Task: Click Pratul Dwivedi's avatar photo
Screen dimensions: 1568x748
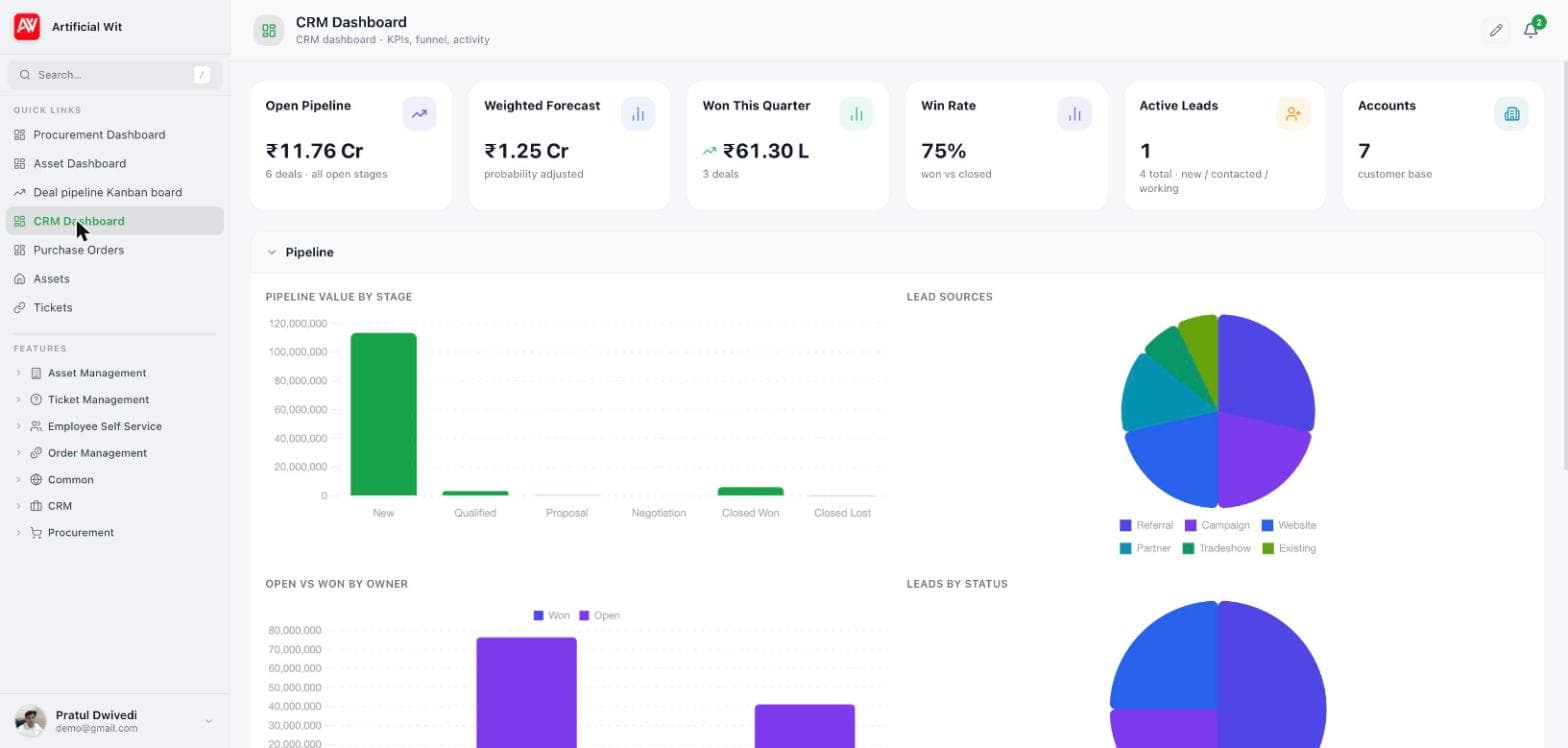Action: pyautogui.click(x=30, y=721)
